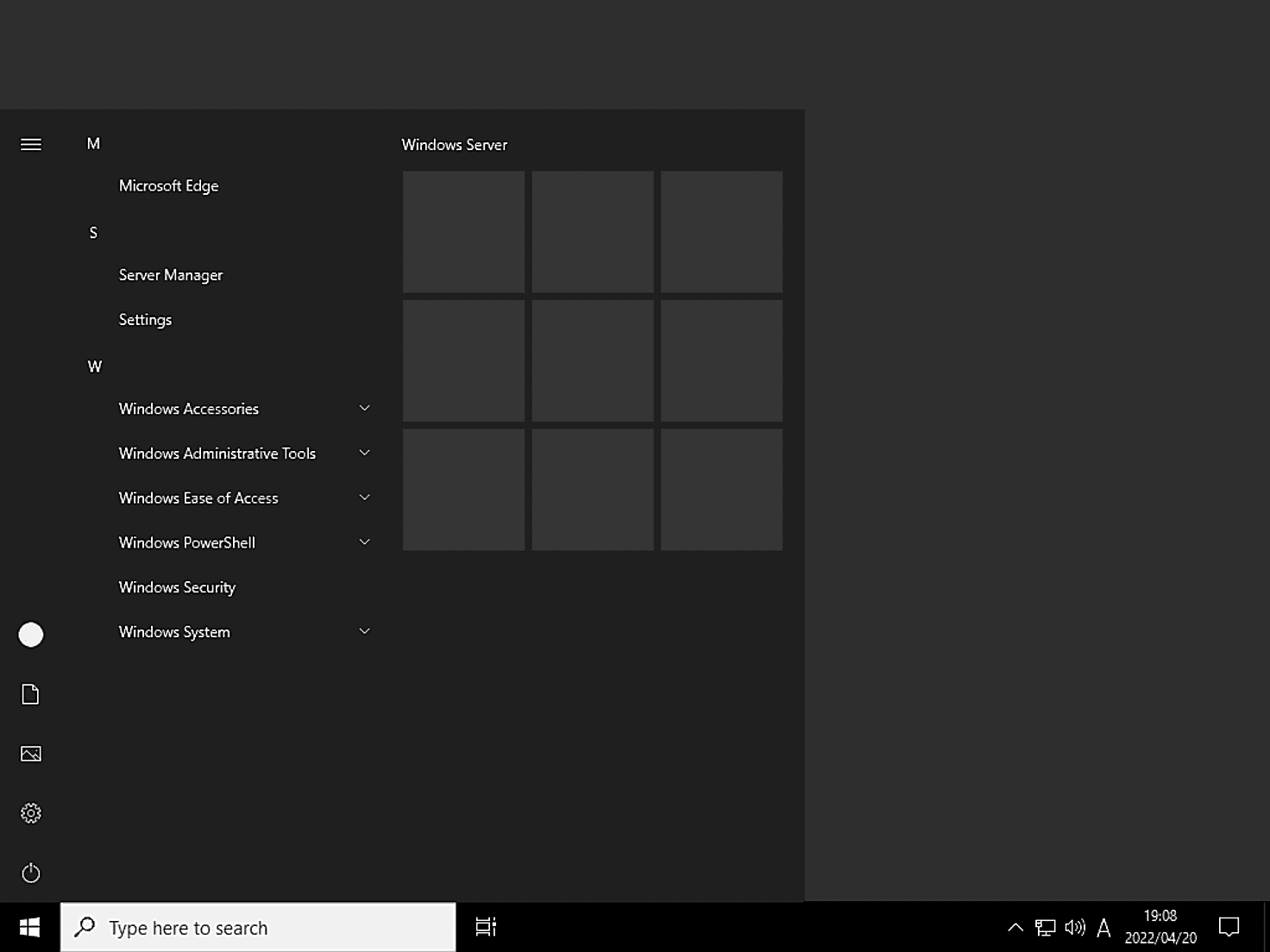1270x952 pixels.
Task: Open the Documents sidebar icon
Action: (31, 694)
